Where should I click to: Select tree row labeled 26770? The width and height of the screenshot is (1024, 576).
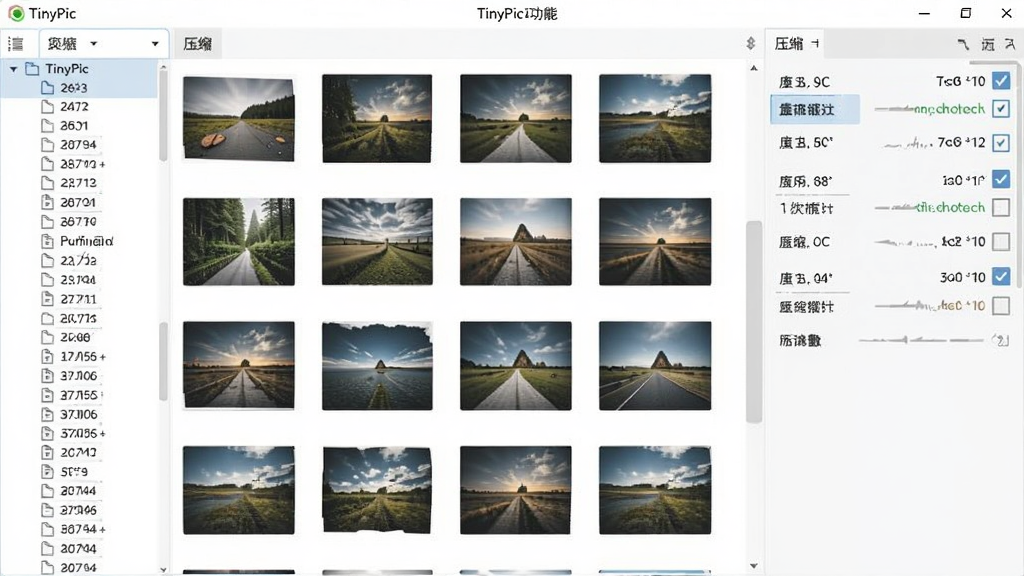click(x=78, y=221)
